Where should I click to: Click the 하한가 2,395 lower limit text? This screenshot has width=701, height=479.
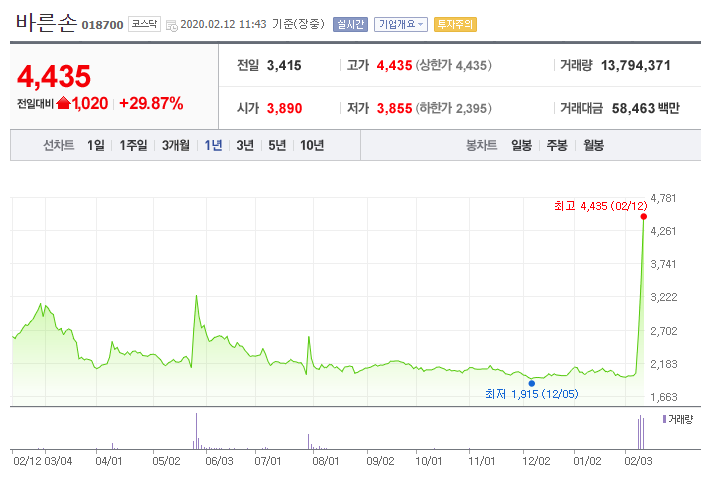tap(454, 108)
